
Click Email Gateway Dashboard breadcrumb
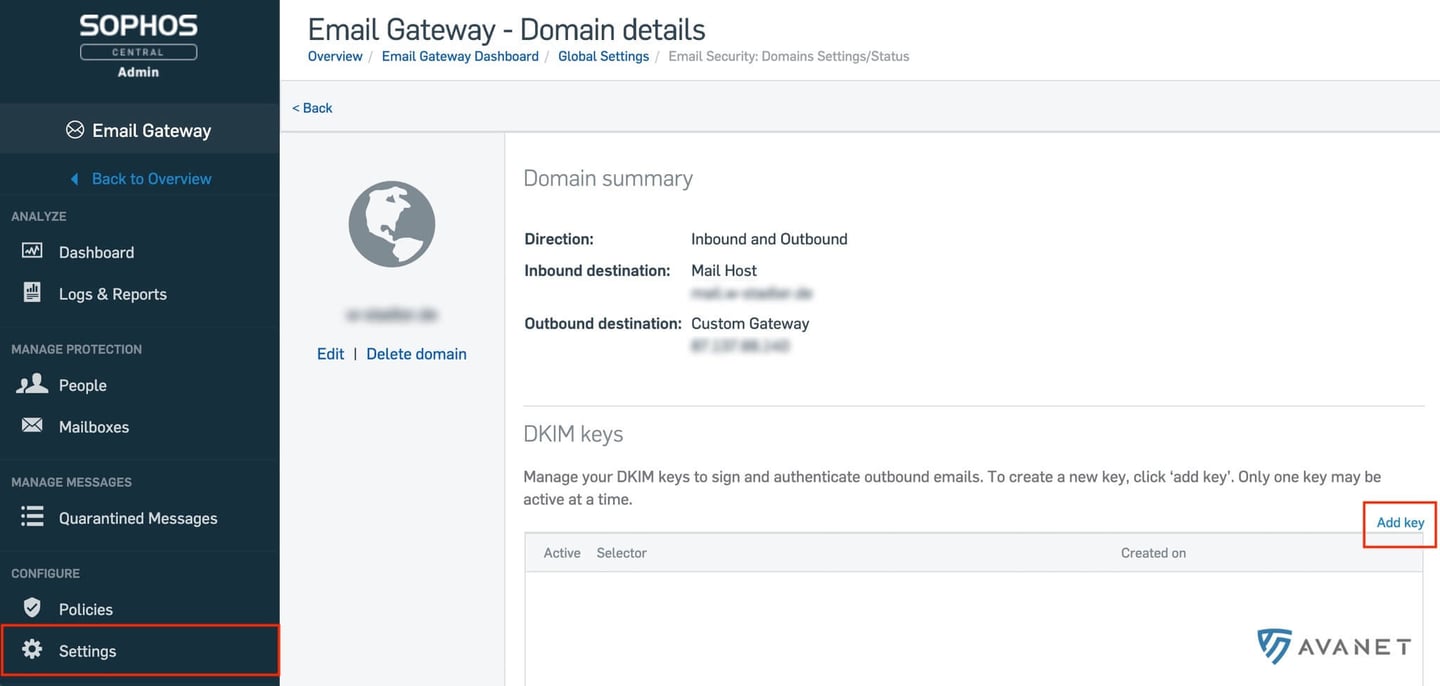pos(460,56)
